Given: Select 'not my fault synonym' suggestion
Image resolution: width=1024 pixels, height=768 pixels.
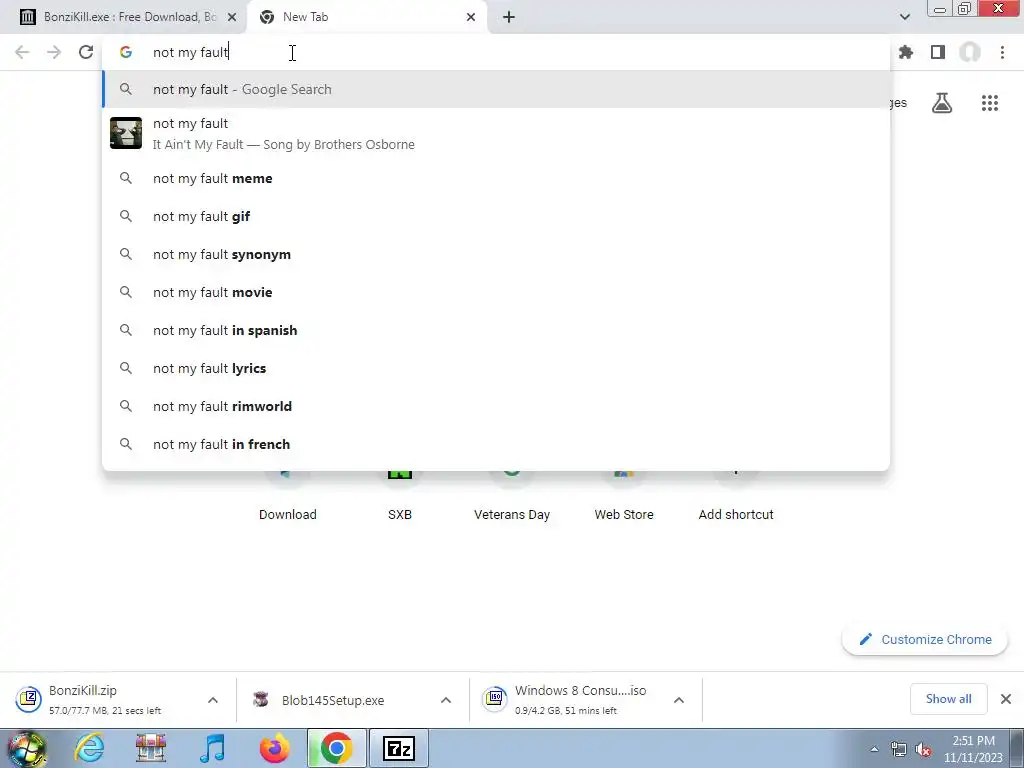Looking at the screenshot, I should click(x=496, y=254).
